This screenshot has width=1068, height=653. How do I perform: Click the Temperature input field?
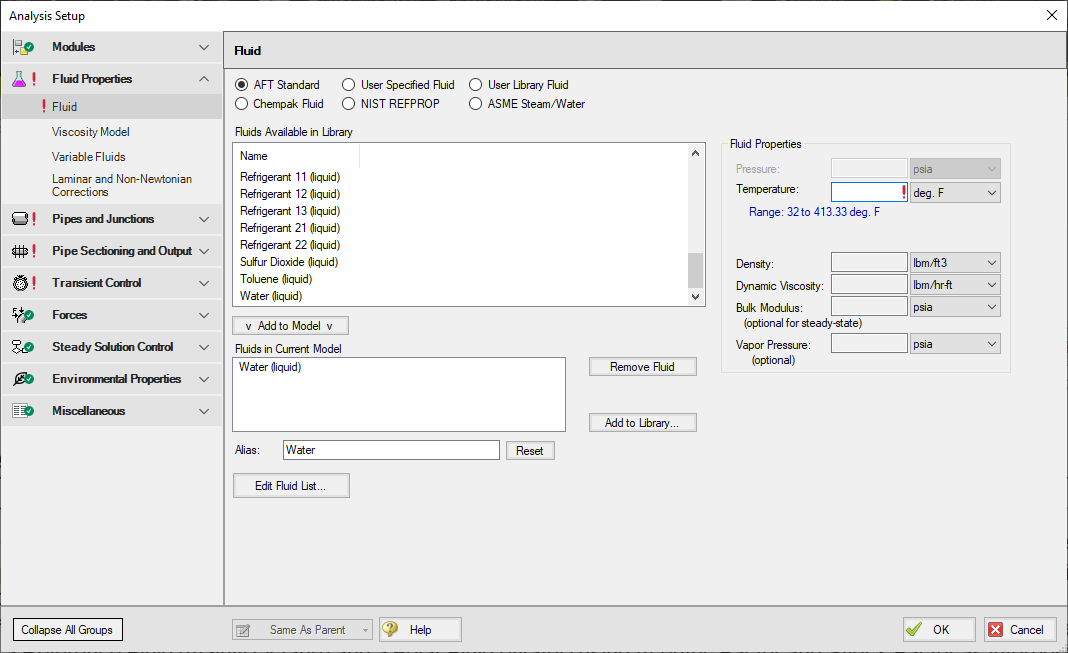point(866,192)
